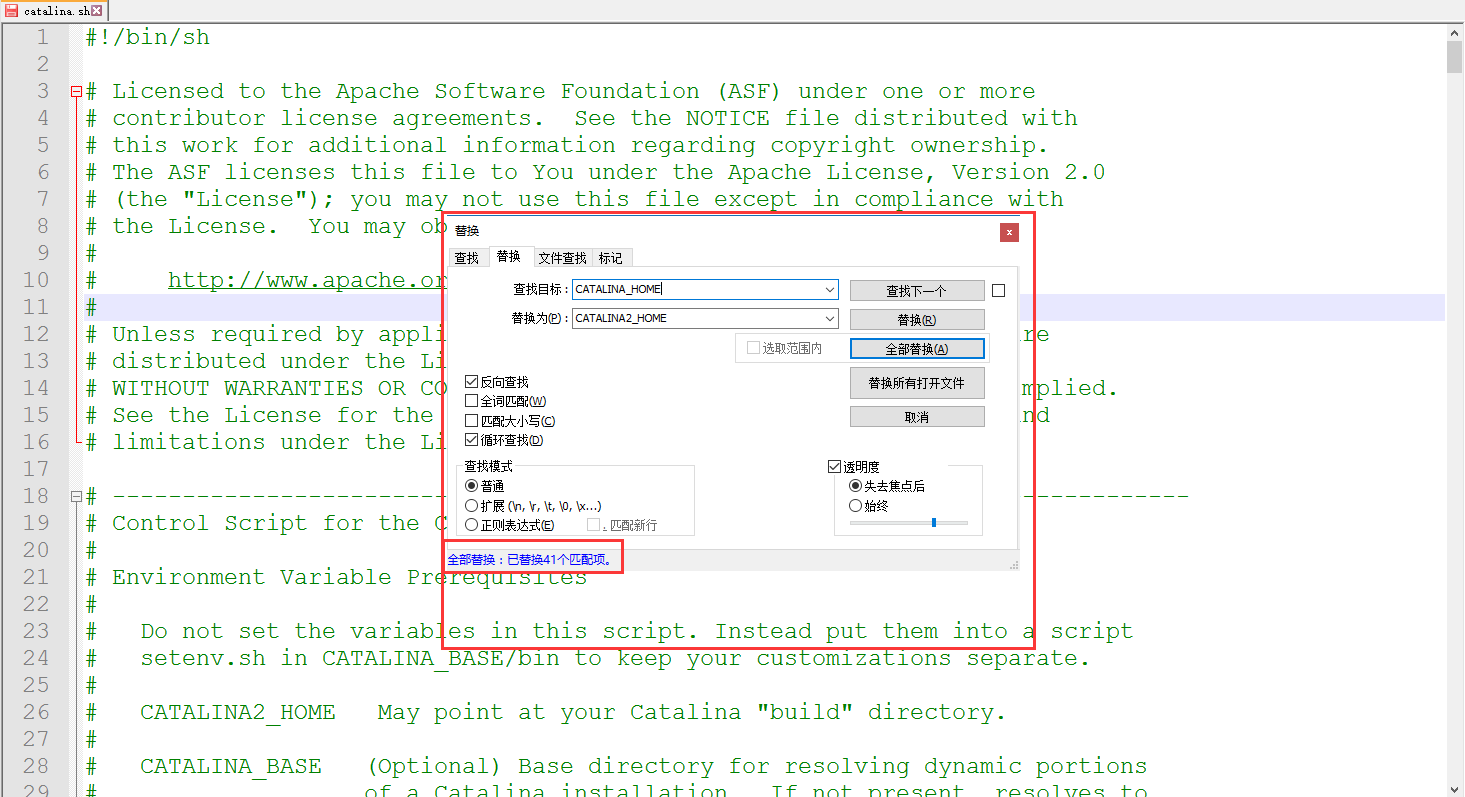Toggle the checkbox beside 查找下一个 button
The width and height of the screenshot is (1465, 797).
coord(998,291)
